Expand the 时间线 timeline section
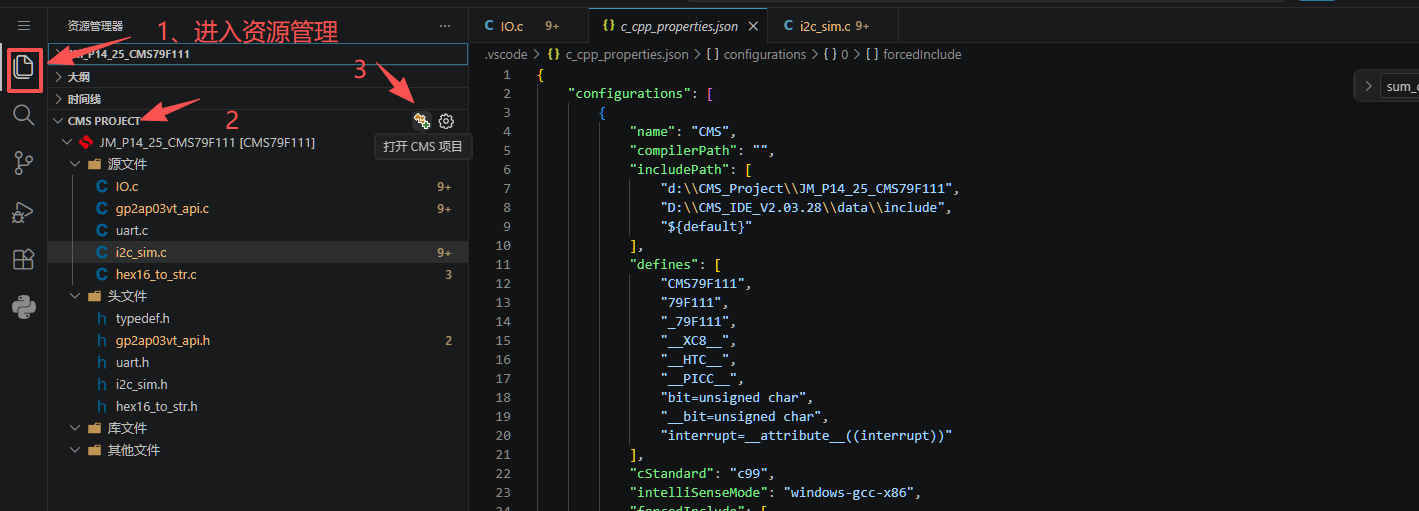1419x511 pixels. (x=258, y=99)
